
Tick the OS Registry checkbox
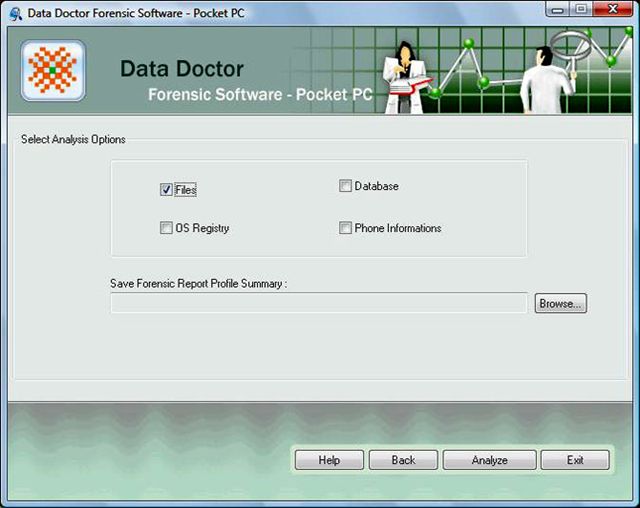(x=166, y=227)
